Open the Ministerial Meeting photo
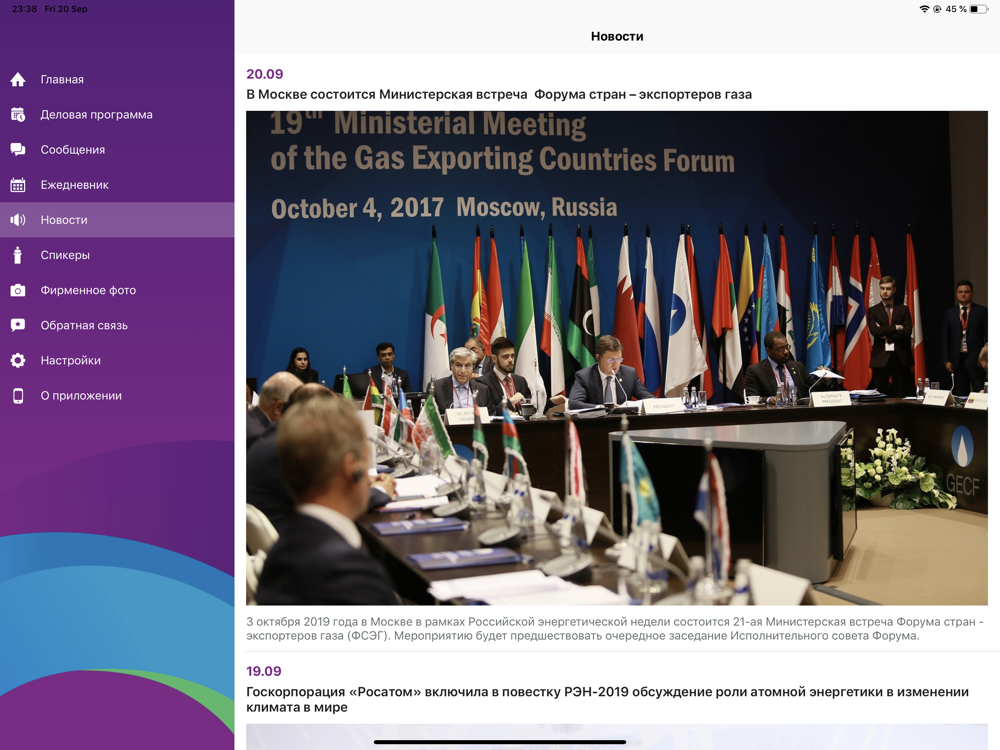 (x=617, y=358)
